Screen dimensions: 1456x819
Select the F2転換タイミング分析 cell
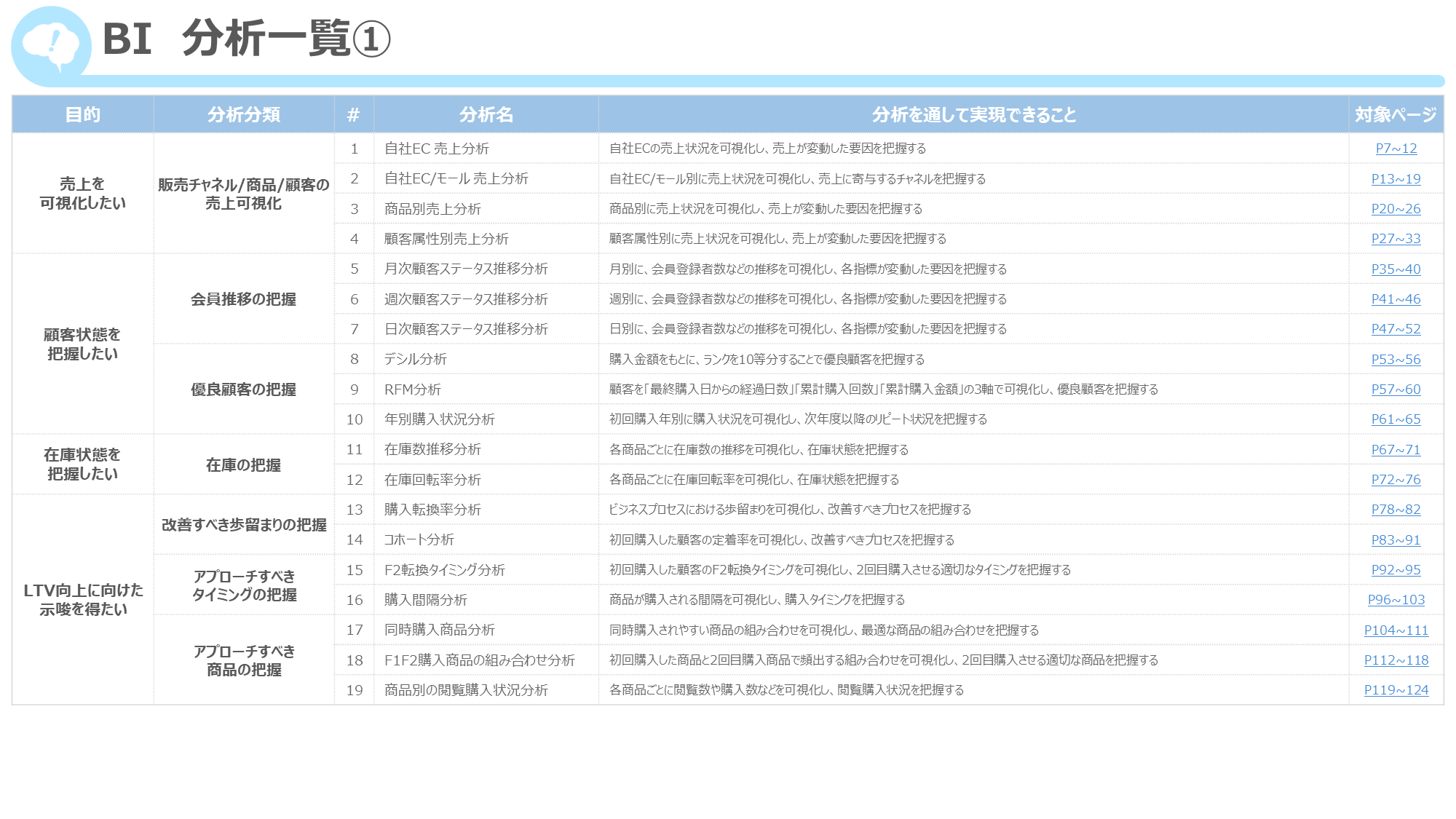486,570
